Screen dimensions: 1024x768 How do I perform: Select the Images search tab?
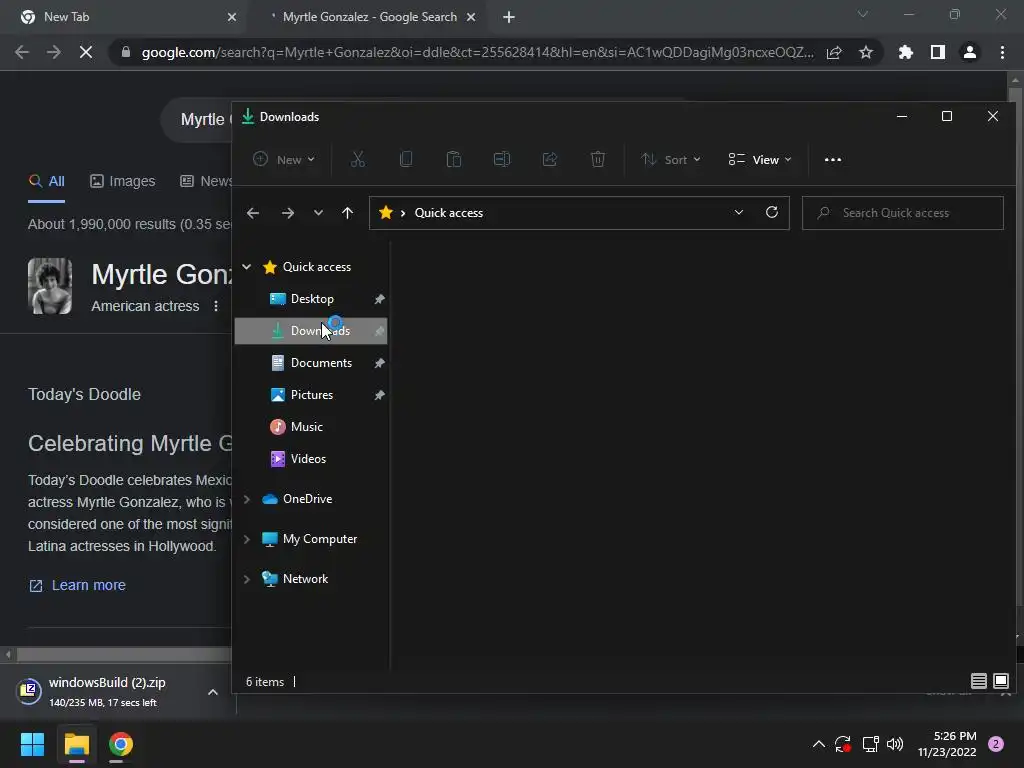point(122,181)
